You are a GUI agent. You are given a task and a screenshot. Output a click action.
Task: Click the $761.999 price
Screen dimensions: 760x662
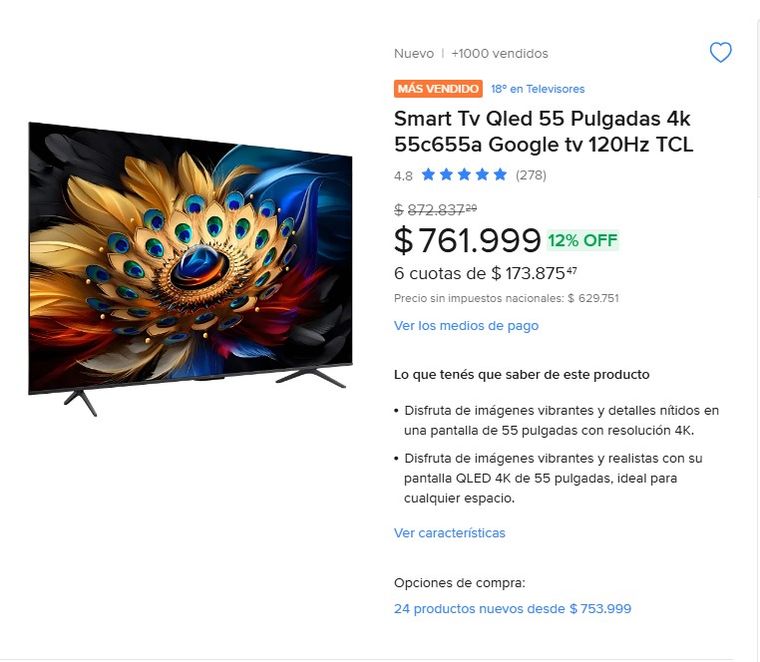tap(467, 240)
